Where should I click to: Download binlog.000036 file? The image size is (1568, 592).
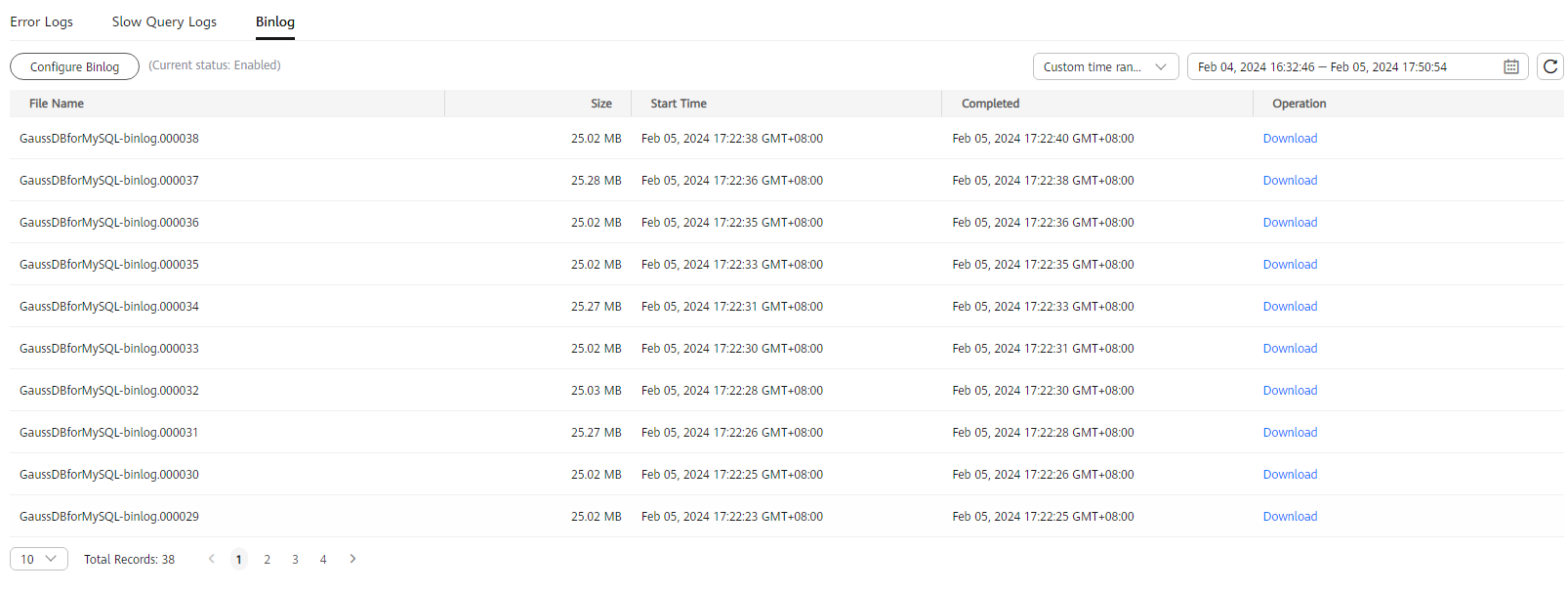tap(1290, 223)
